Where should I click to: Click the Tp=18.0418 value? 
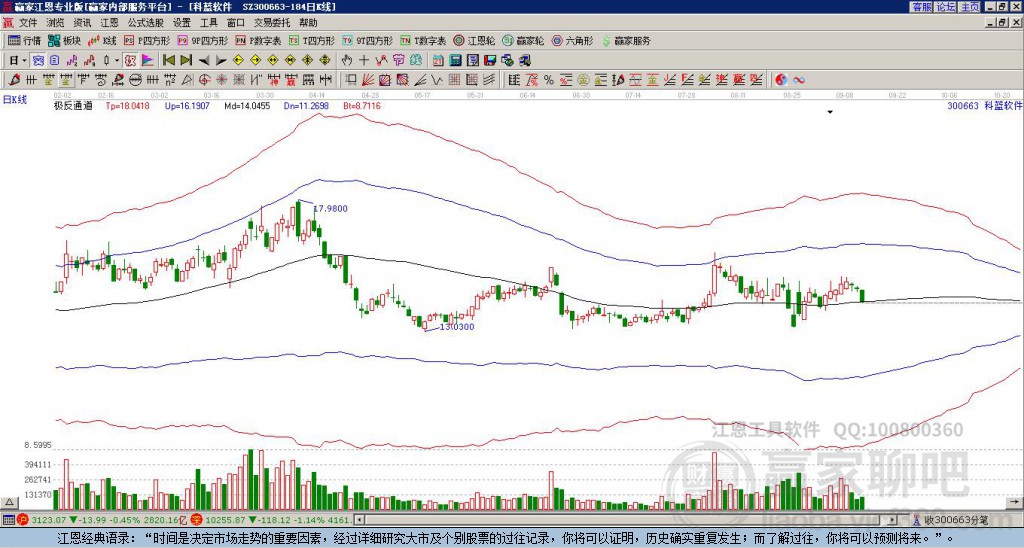click(127, 105)
